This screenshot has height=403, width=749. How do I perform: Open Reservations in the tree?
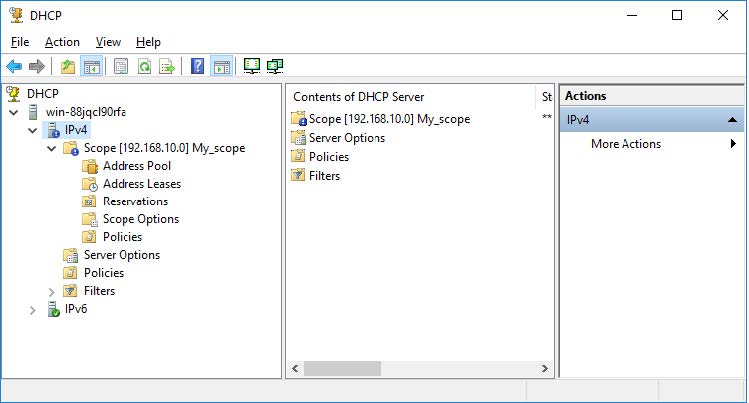pos(135,202)
